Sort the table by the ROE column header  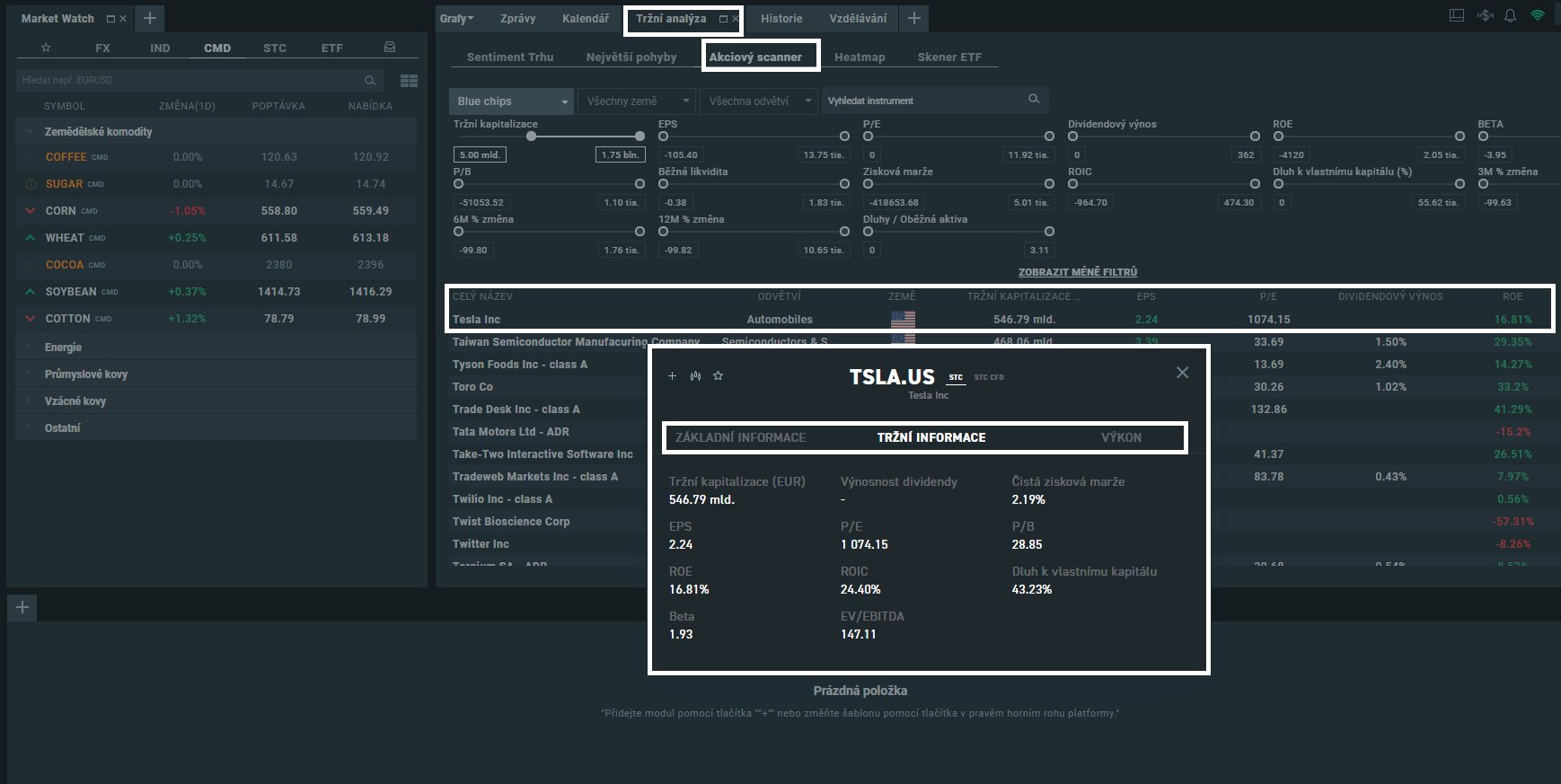[x=1512, y=296]
